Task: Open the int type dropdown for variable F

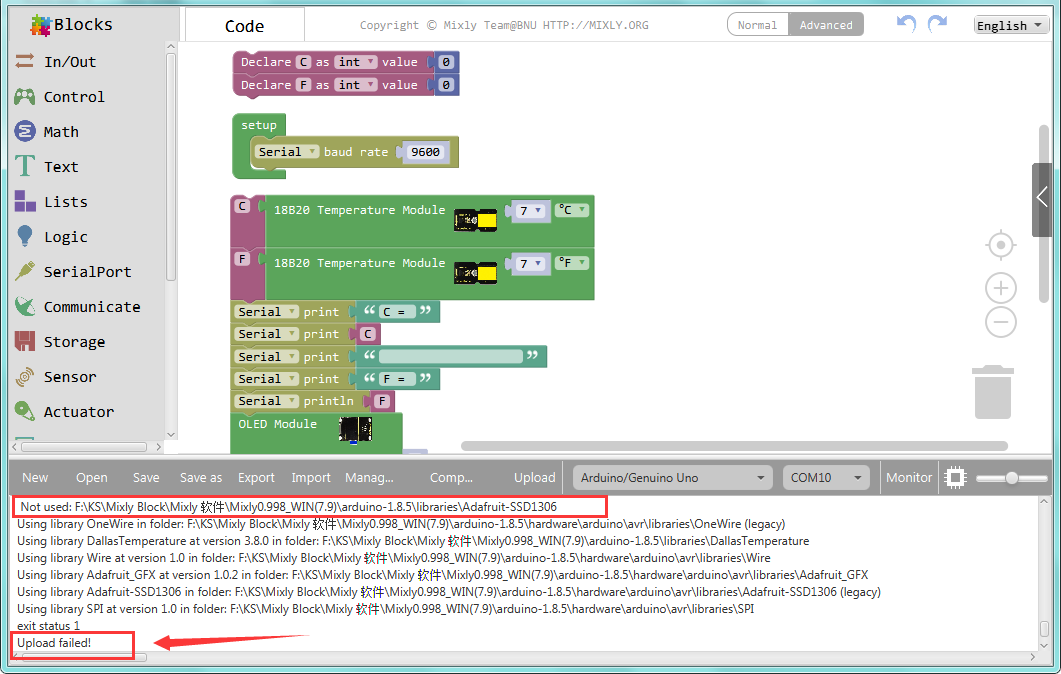Action: click(356, 85)
